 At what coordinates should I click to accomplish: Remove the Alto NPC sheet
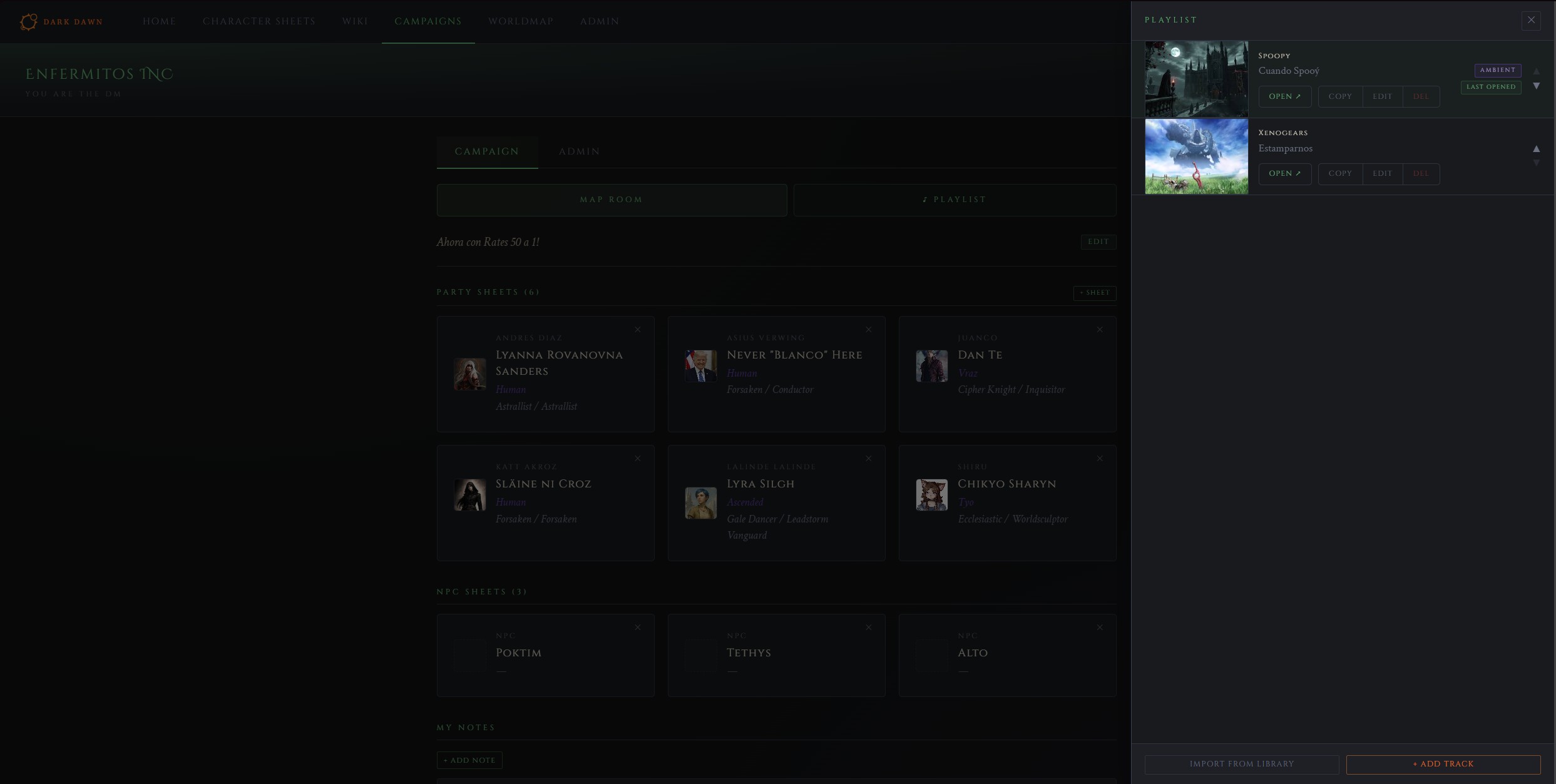[x=1099, y=628]
